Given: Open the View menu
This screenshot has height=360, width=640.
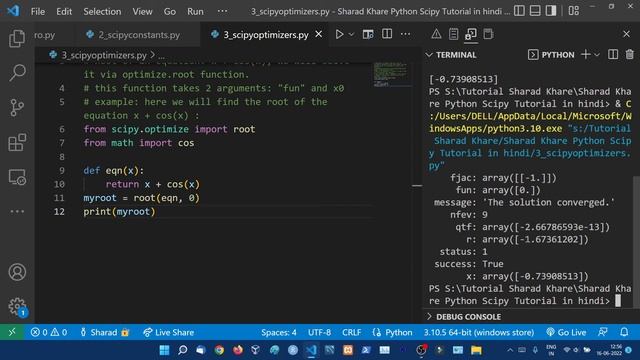Looking at the screenshot, I should [142, 11].
